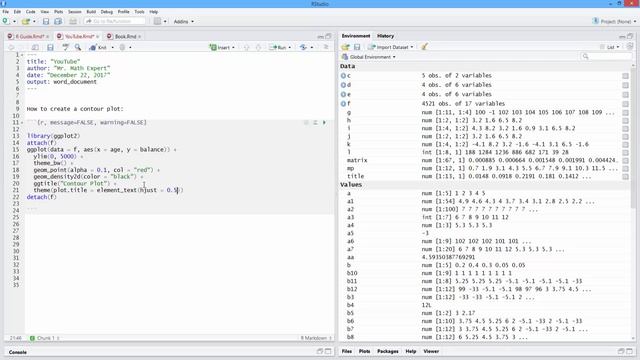Open the table view of data frame c
Viewport: 640px width, 360px height.
click(x=625, y=76)
